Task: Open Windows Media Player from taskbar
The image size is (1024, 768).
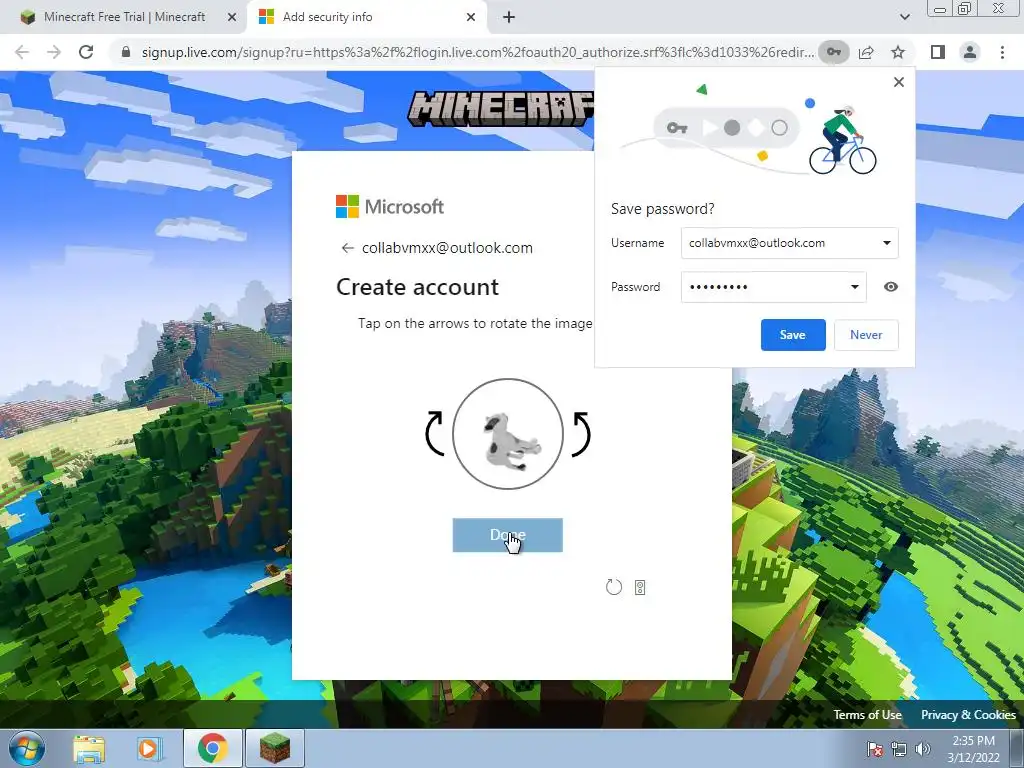Action: [149, 749]
